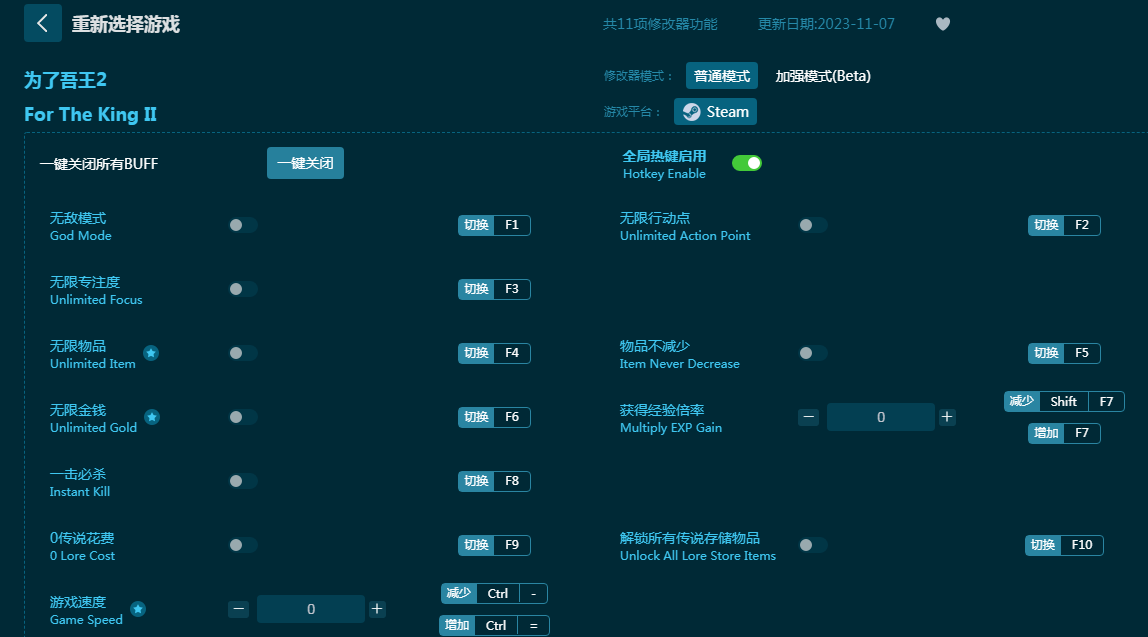The image size is (1148, 637).
Task: Increase Game Speed with plus button
Action: pyautogui.click(x=377, y=609)
